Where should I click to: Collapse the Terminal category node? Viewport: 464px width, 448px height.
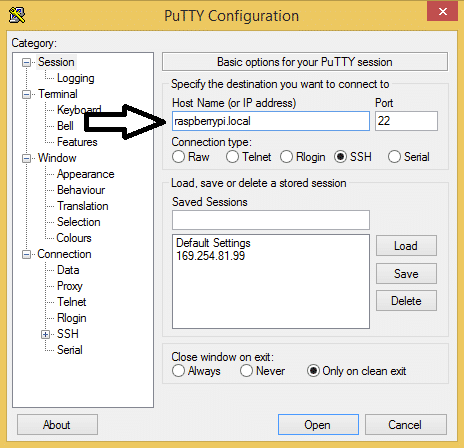[26, 94]
